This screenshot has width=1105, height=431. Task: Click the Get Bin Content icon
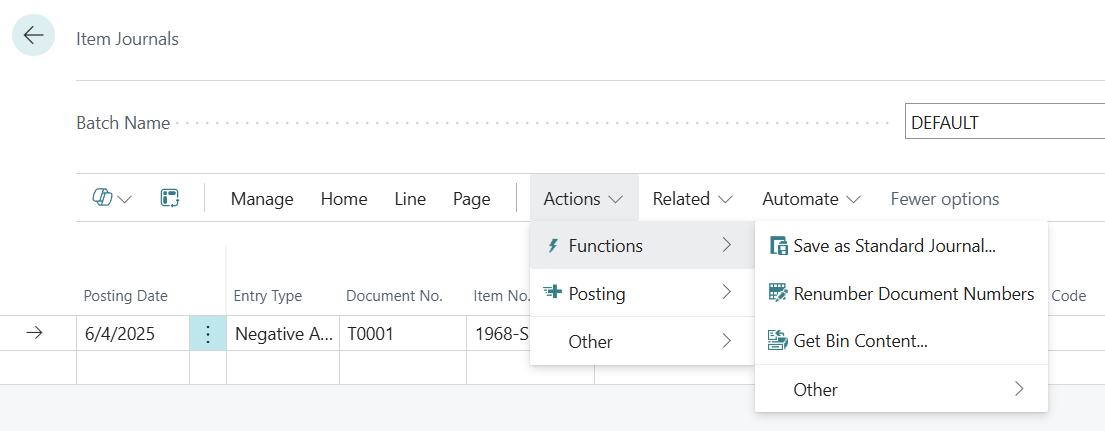[778, 341]
